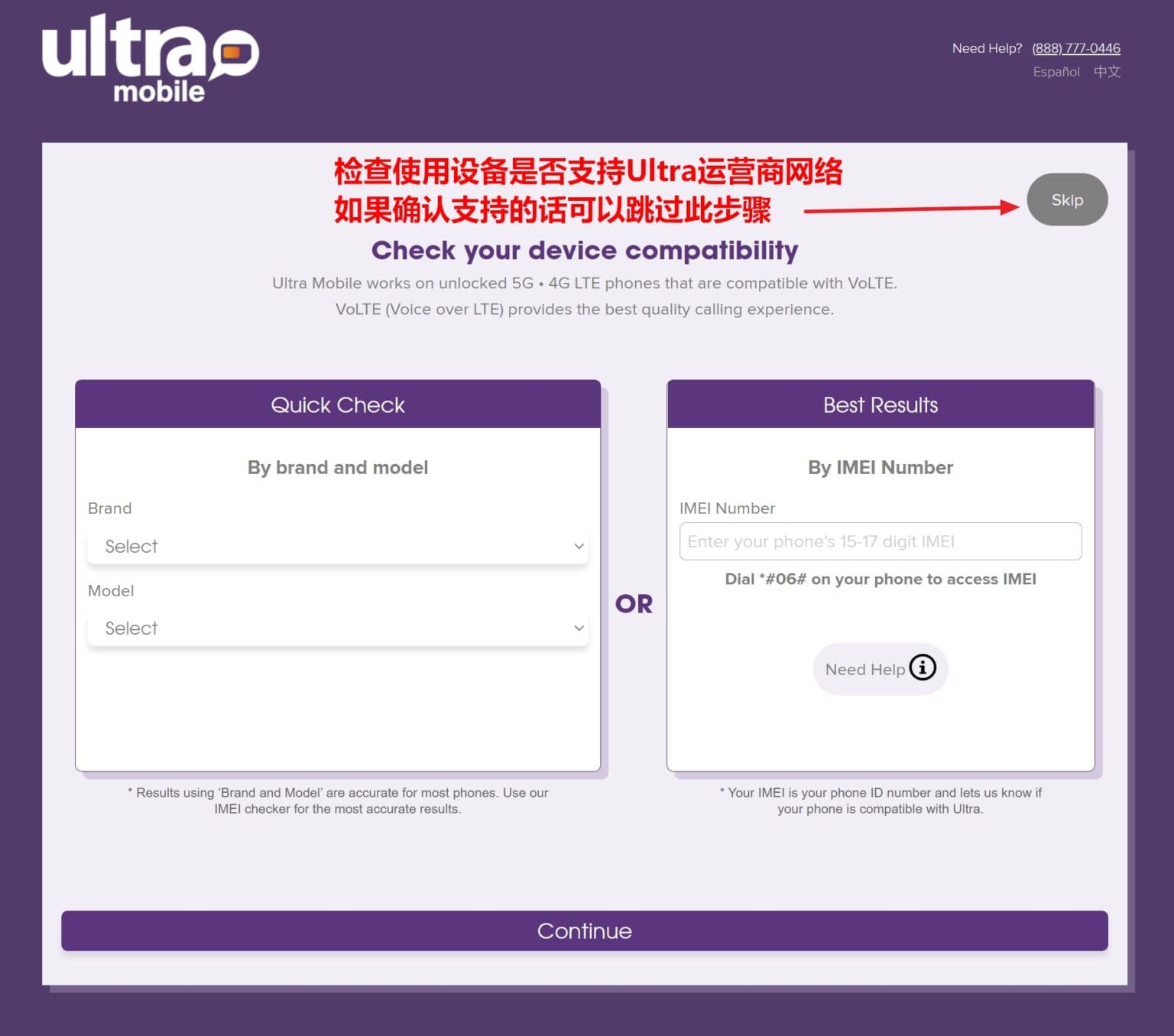Click the 'Need Help?' header text
Screen dimensions: 1174x1036
tap(987, 48)
